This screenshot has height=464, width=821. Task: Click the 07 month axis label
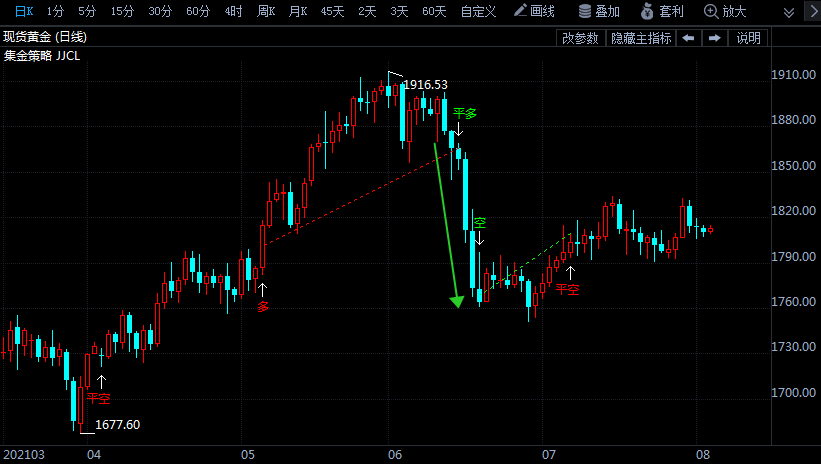(x=548, y=455)
